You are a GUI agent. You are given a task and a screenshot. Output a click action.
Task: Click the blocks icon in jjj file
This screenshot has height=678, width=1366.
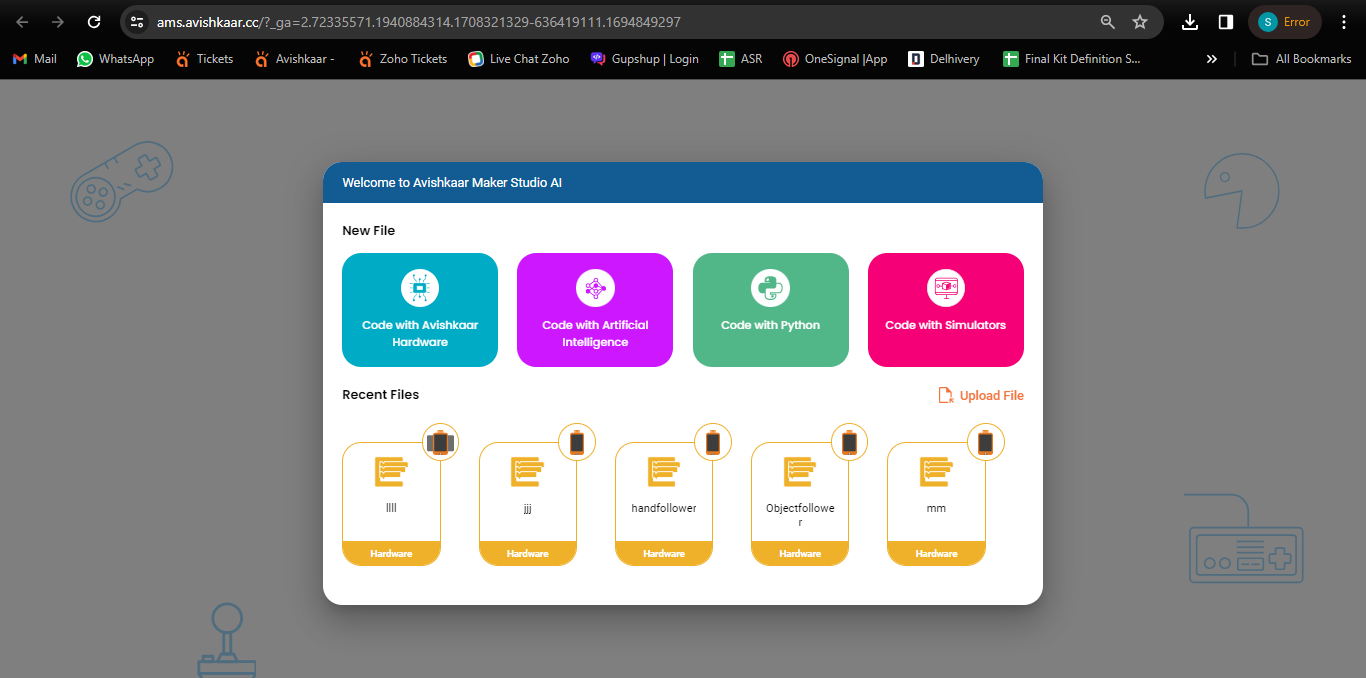pyautogui.click(x=527, y=472)
